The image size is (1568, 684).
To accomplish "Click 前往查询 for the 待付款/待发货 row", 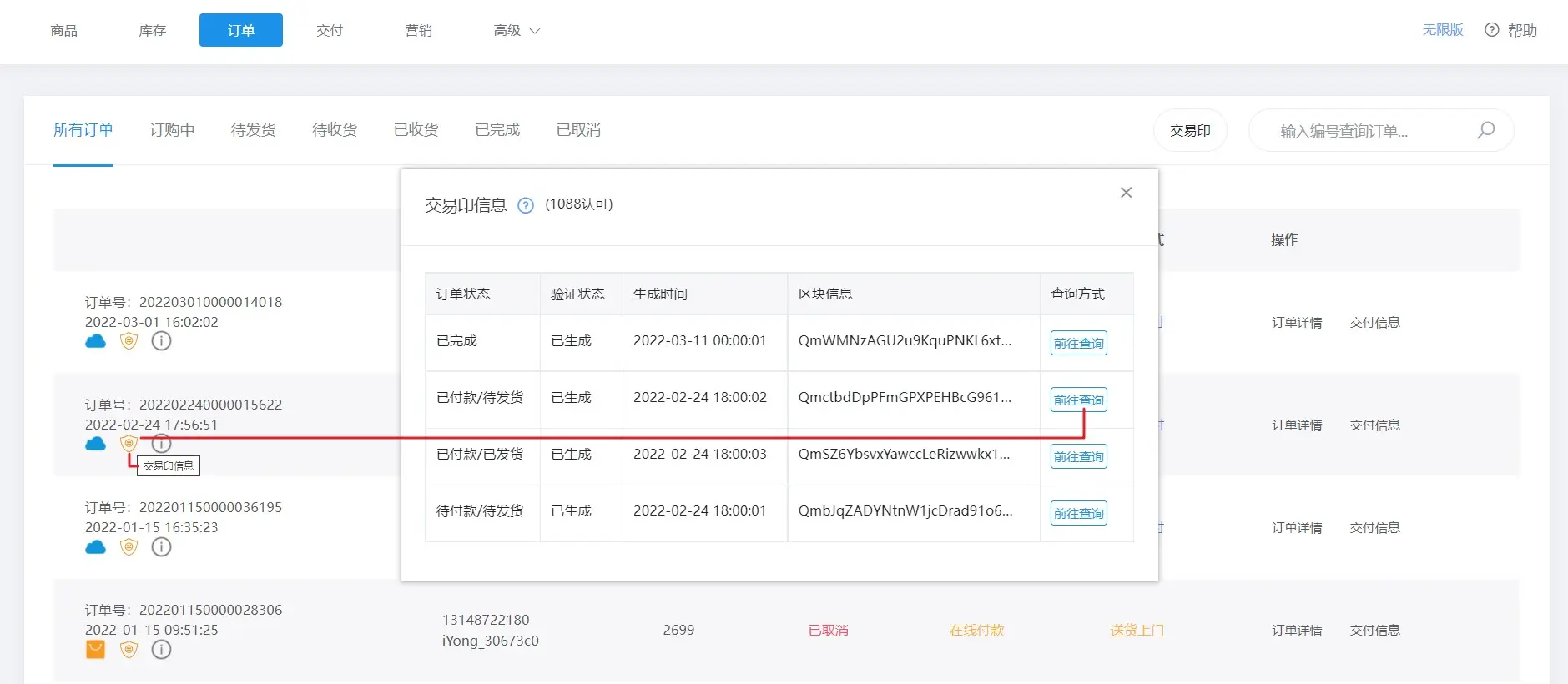I will [1078, 513].
